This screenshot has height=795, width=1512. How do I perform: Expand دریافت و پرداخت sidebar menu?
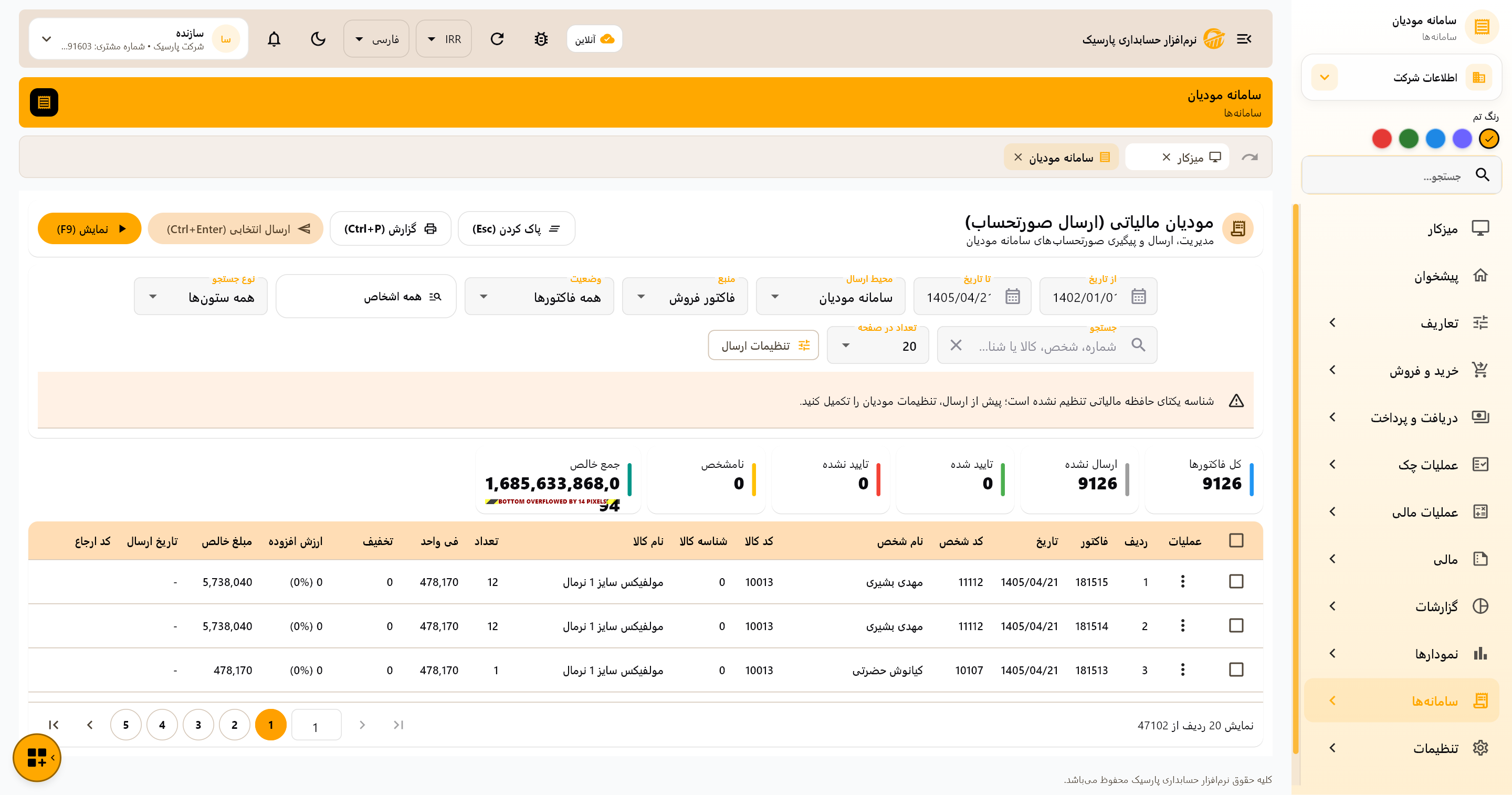(1401, 417)
